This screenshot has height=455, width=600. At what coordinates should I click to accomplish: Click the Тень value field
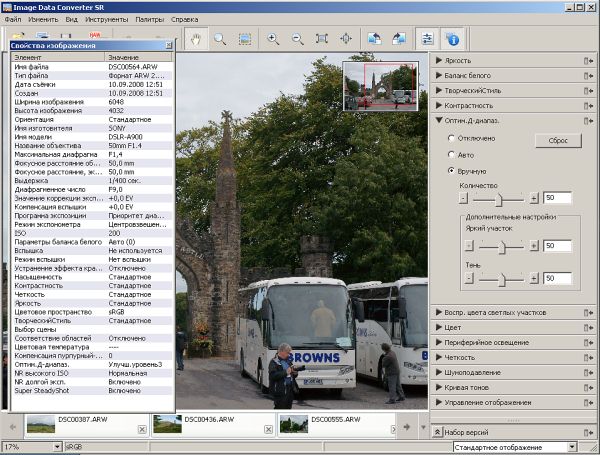pos(557,278)
